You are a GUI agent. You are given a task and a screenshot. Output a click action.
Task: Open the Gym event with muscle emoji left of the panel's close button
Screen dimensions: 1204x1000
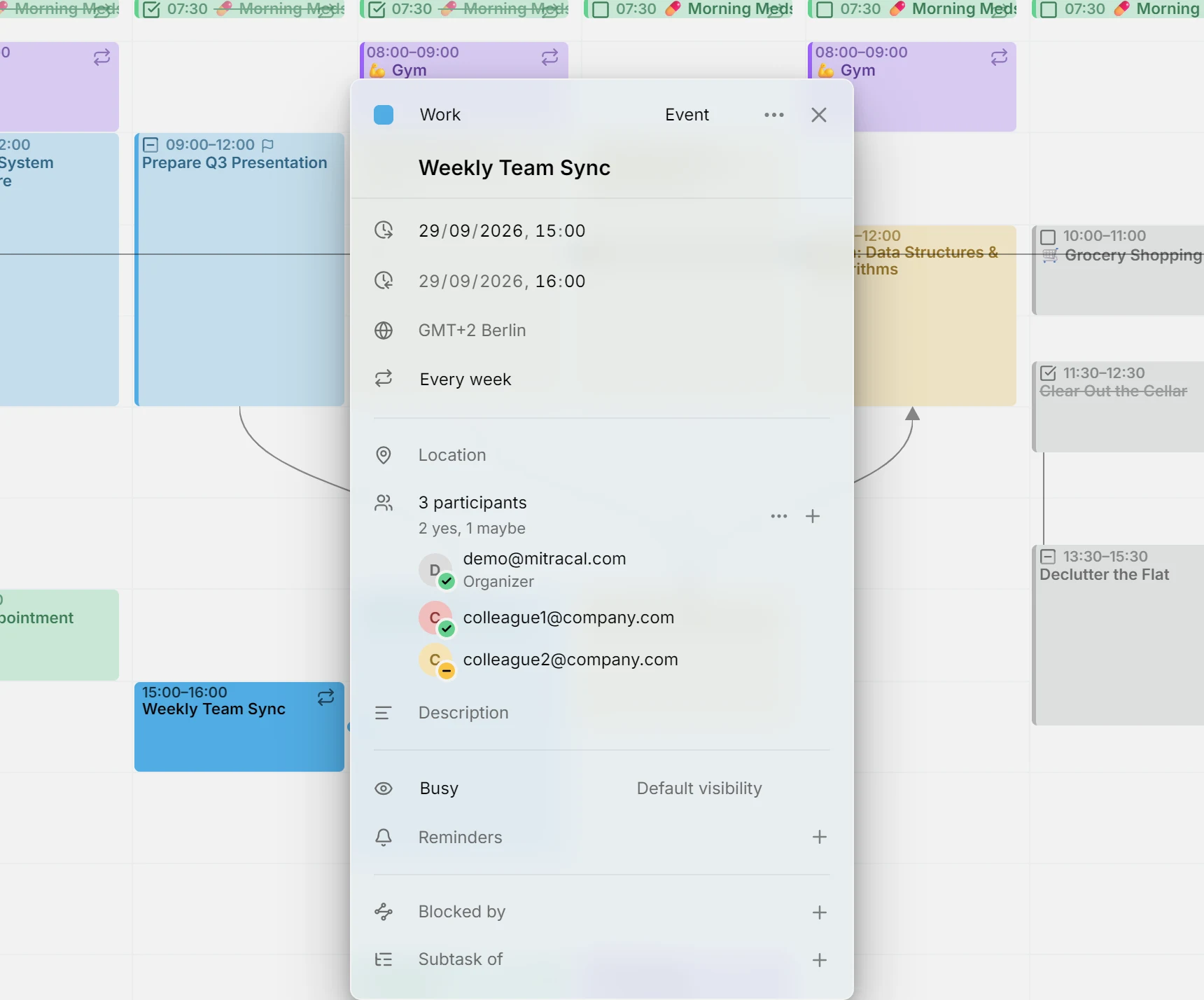coord(464,61)
